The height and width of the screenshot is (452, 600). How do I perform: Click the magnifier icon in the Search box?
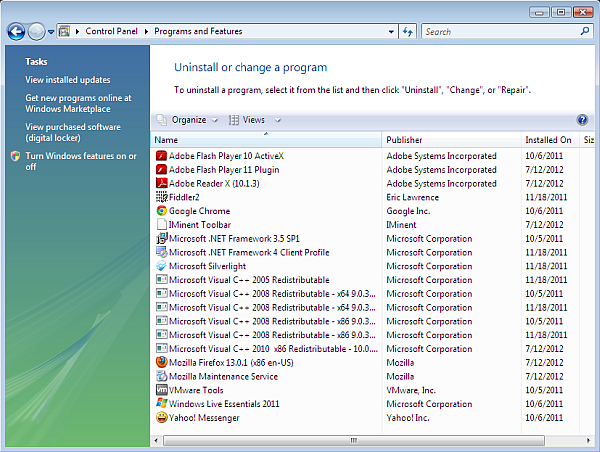point(585,31)
